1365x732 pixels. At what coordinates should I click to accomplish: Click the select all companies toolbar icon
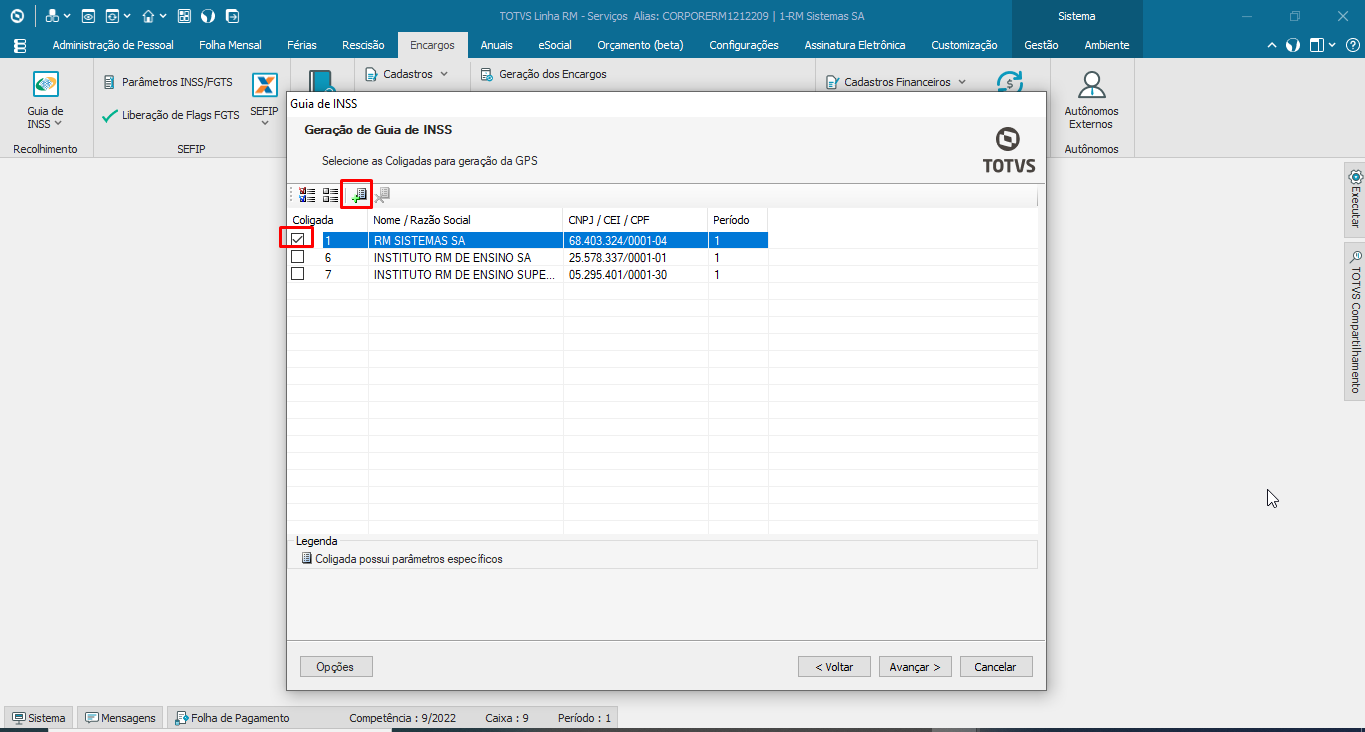[x=308, y=195]
